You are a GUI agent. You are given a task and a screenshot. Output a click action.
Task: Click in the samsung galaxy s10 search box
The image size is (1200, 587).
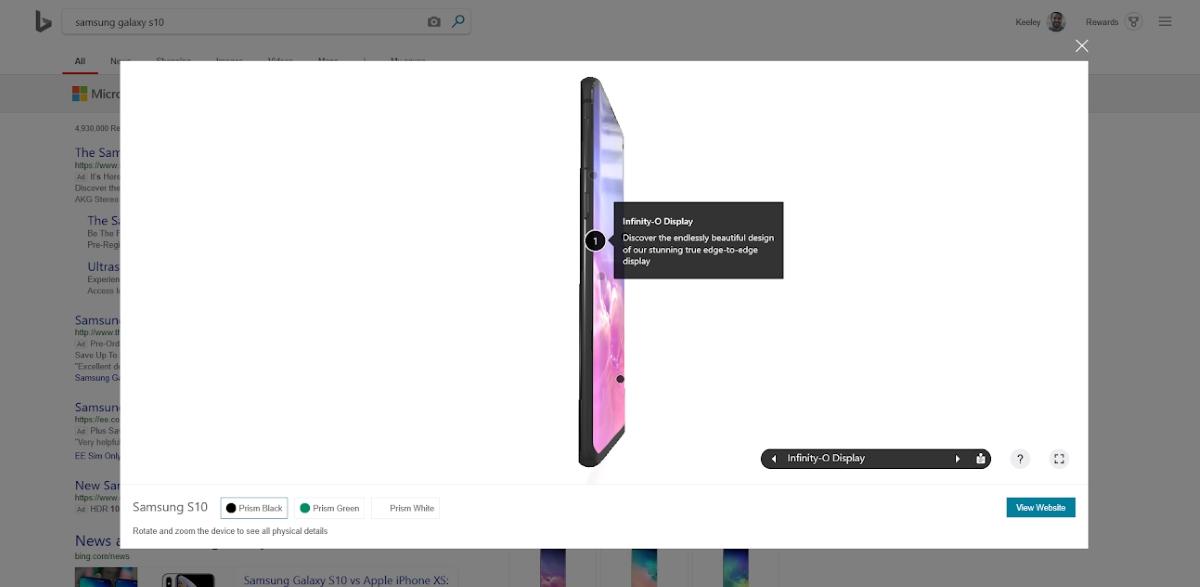pyautogui.click(x=245, y=22)
